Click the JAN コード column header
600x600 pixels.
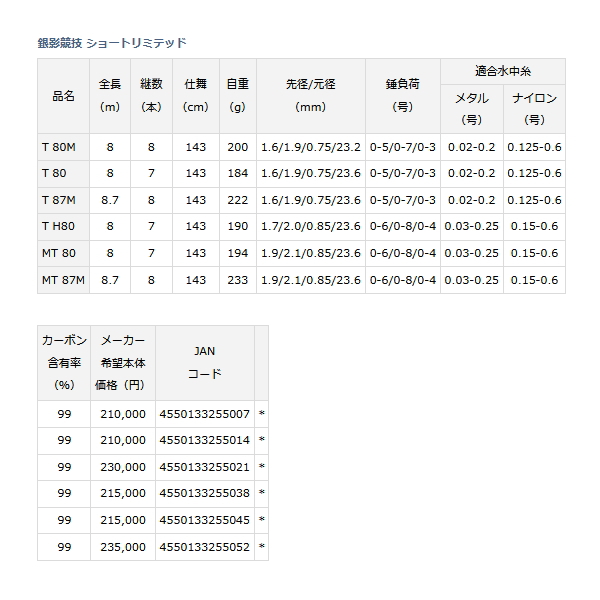point(205,363)
